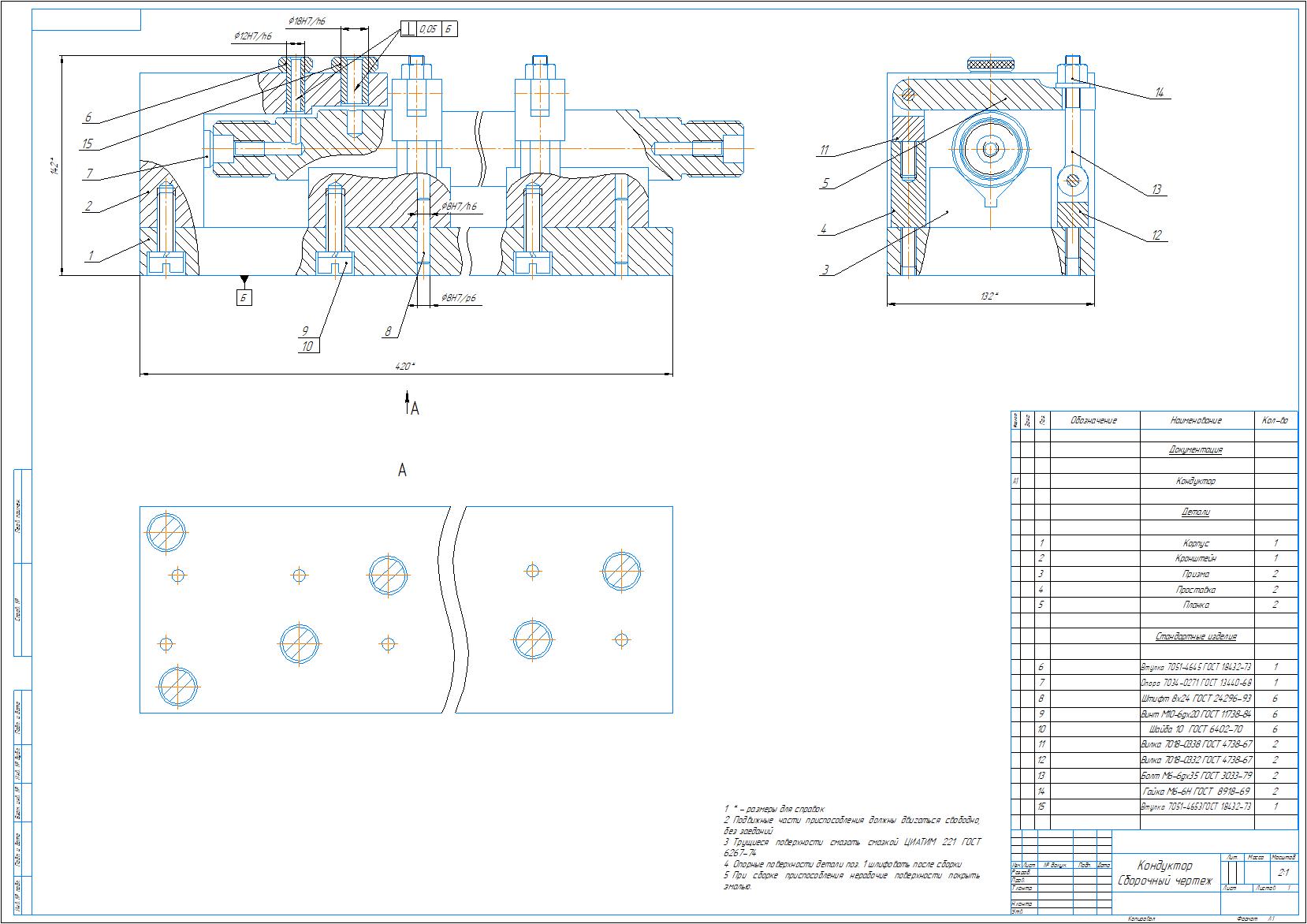Select technical note about ЦИАТИМ 221 lubricant
This screenshot has height=924, width=1307.
[x=851, y=848]
